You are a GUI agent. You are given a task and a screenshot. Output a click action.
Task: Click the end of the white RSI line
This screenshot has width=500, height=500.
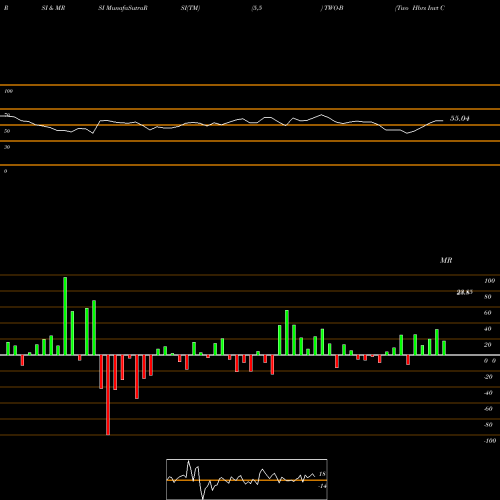(x=443, y=120)
